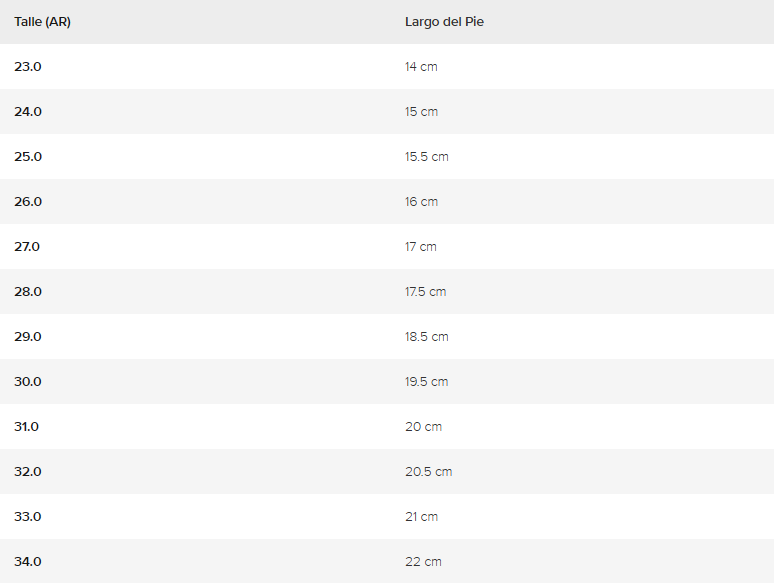The image size is (774, 583).
Task: Select size 33.0 row label
Action: pos(28,517)
